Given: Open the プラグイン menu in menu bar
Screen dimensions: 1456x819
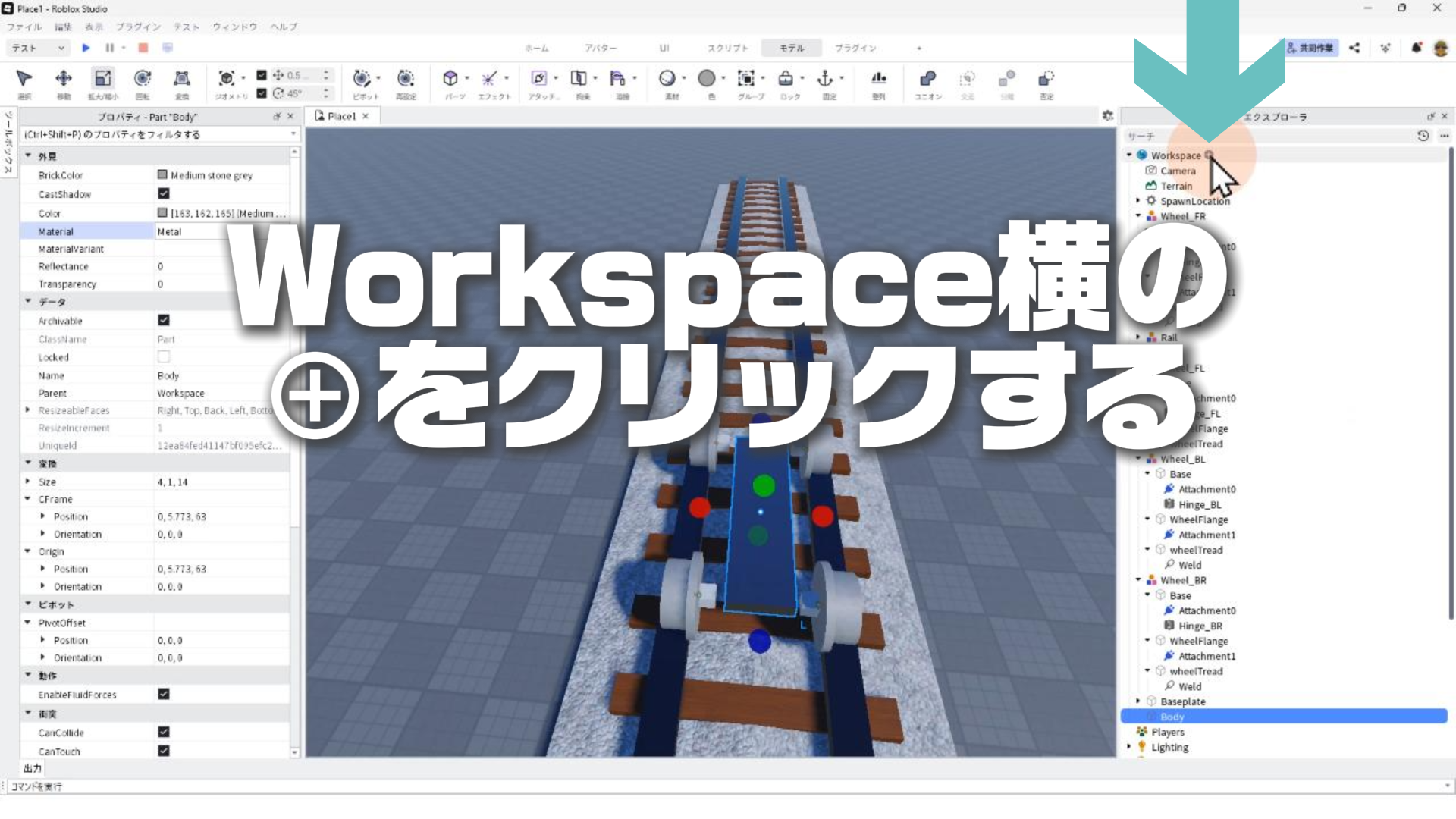Looking at the screenshot, I should pyautogui.click(x=138, y=27).
